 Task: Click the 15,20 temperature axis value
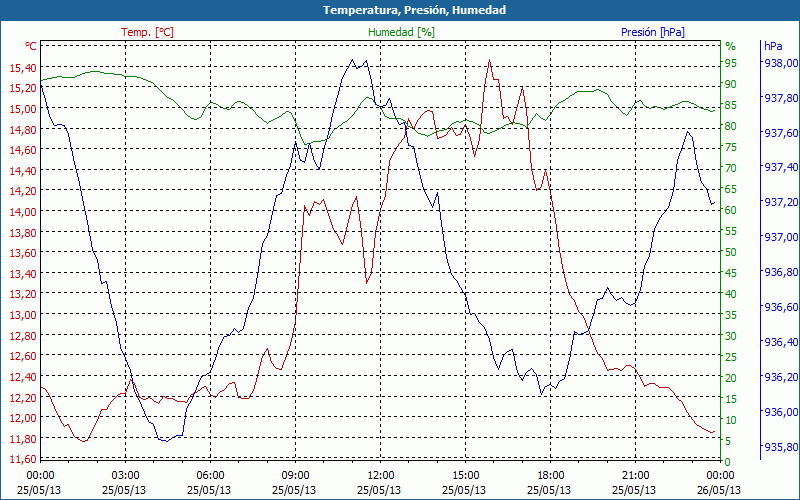(x=23, y=87)
